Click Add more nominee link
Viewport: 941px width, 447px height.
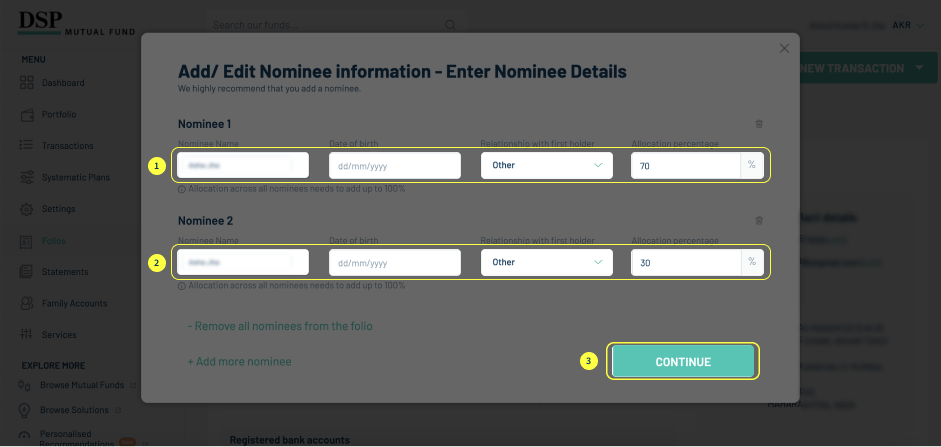tap(239, 361)
